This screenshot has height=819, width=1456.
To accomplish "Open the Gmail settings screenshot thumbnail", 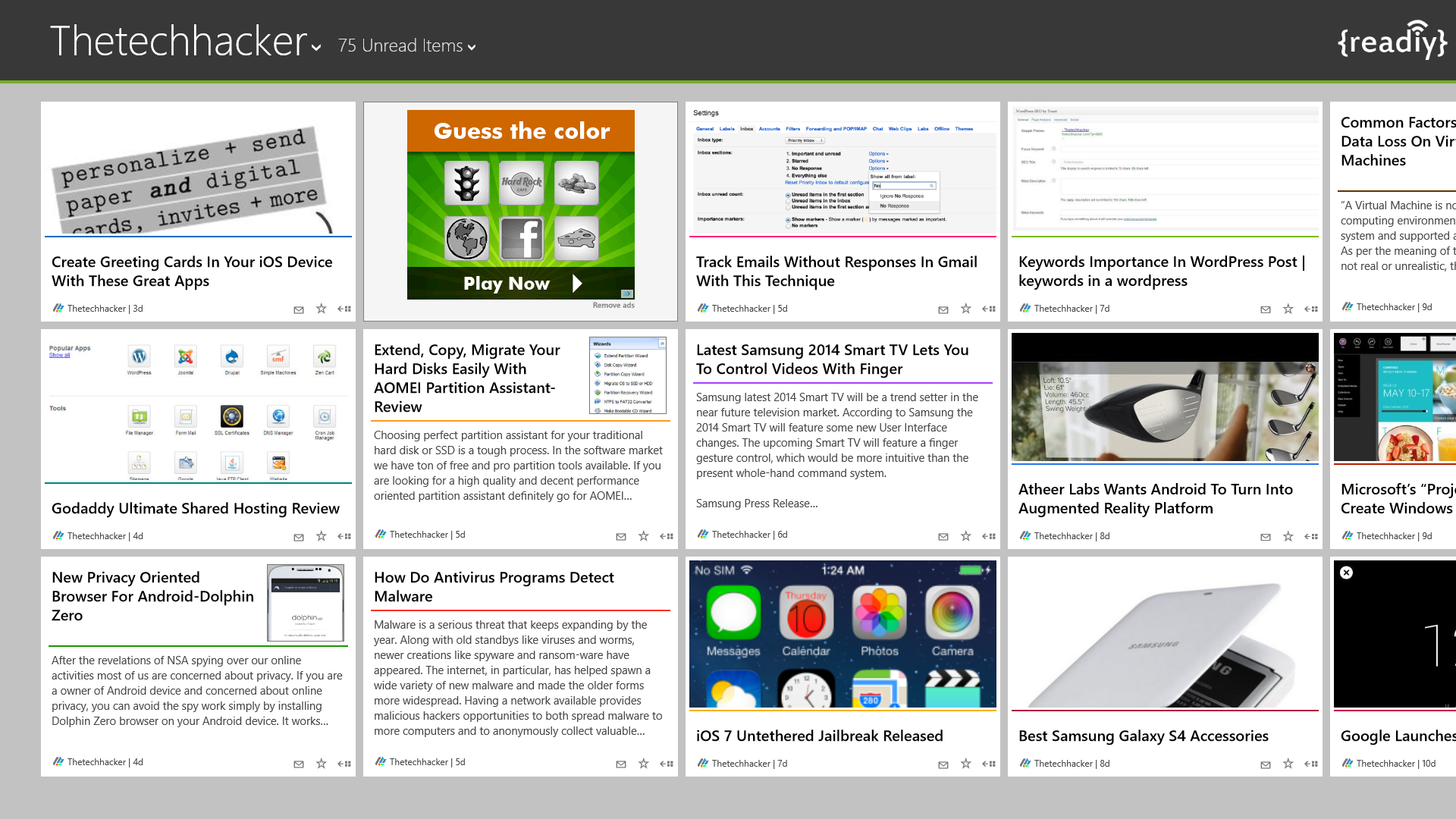I will click(843, 171).
